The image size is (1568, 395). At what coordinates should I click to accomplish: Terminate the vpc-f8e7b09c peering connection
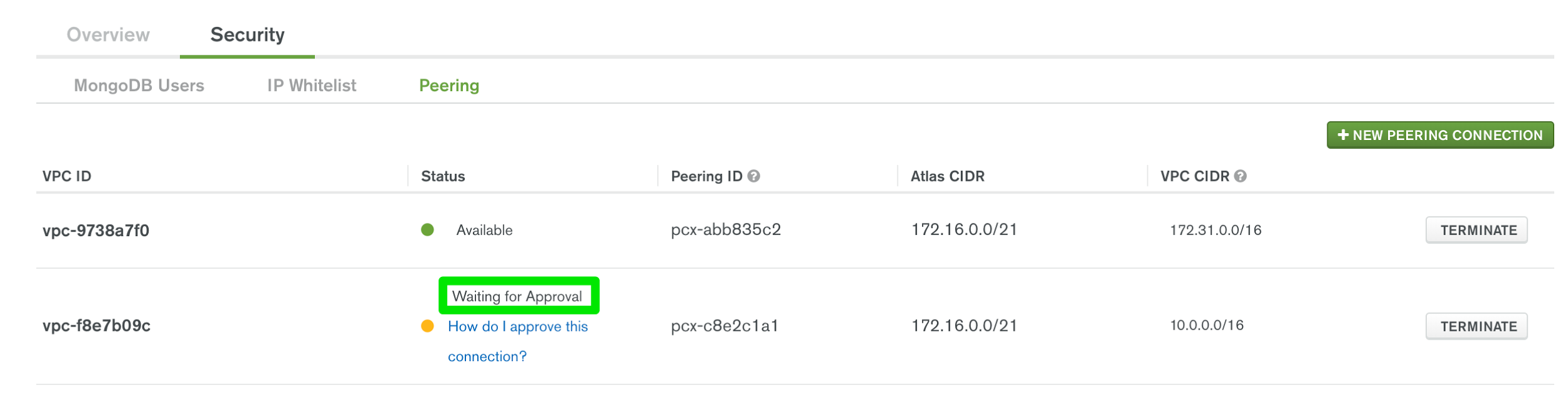click(1476, 327)
